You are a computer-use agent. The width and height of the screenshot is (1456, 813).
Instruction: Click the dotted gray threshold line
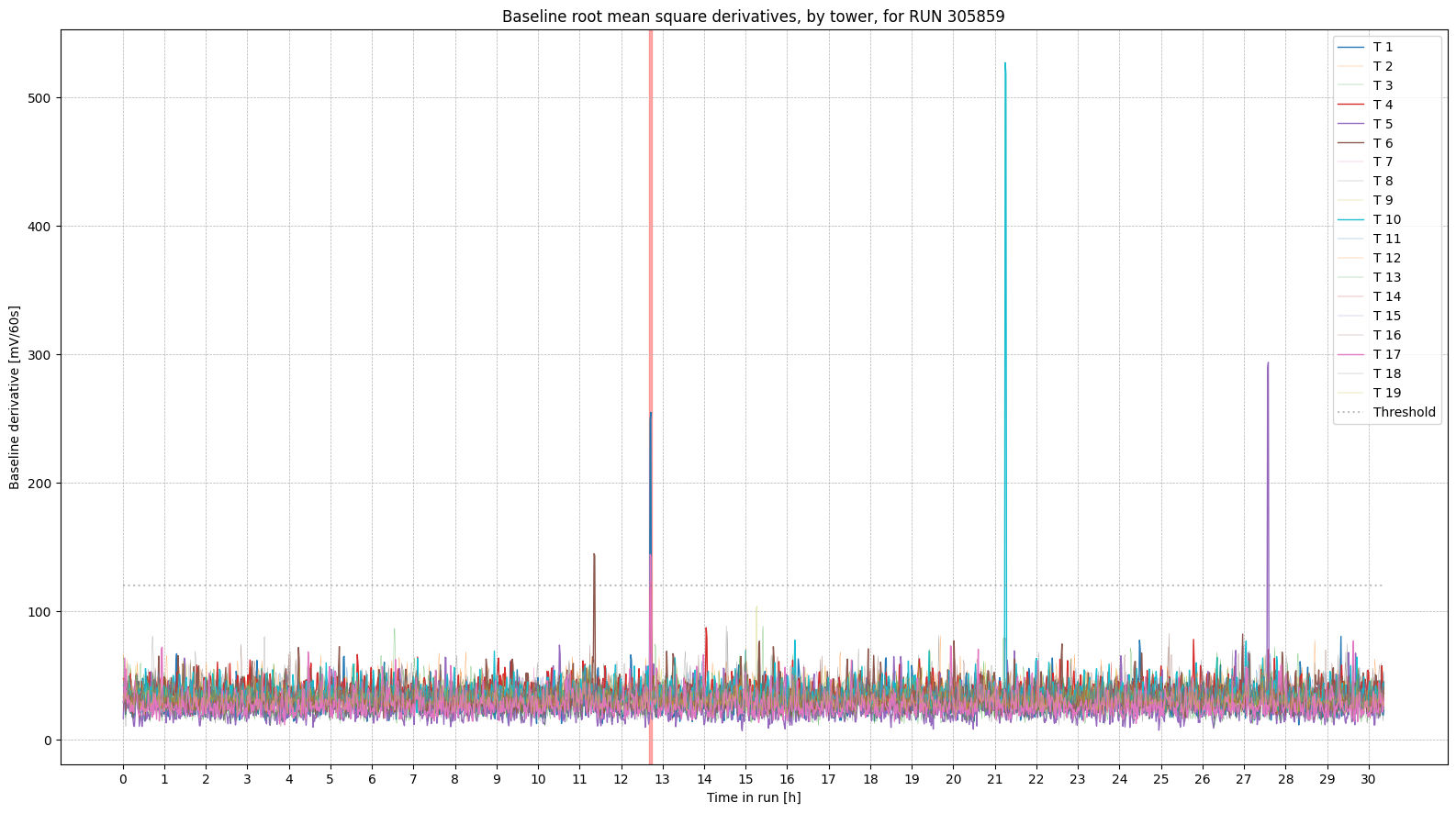[367, 585]
